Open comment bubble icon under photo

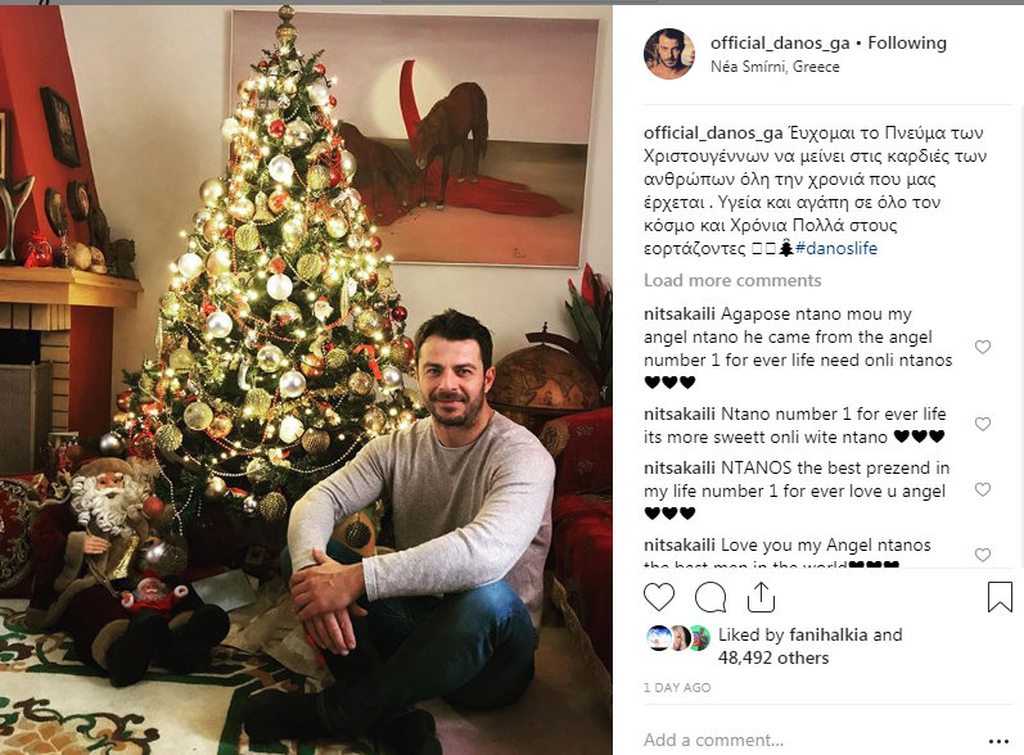coord(711,597)
